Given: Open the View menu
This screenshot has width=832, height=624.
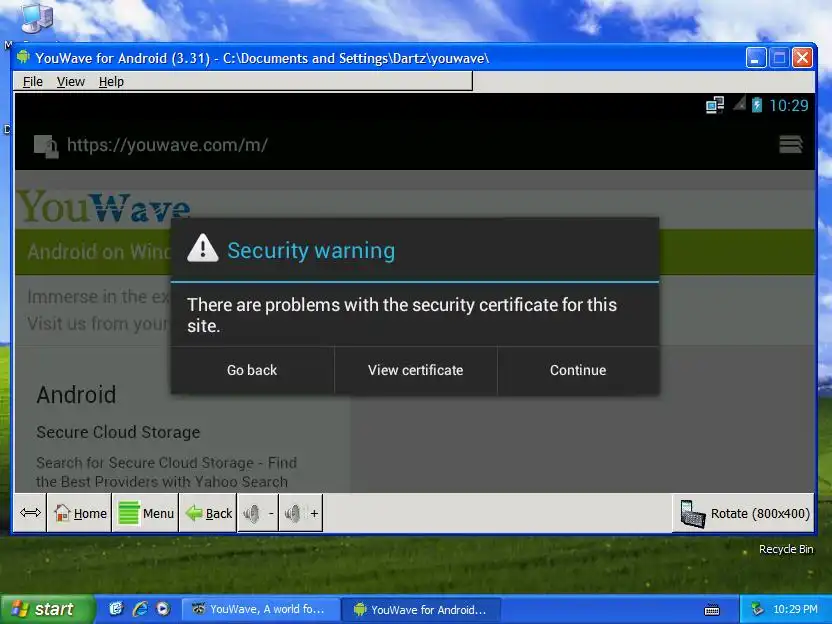Looking at the screenshot, I should pos(71,82).
